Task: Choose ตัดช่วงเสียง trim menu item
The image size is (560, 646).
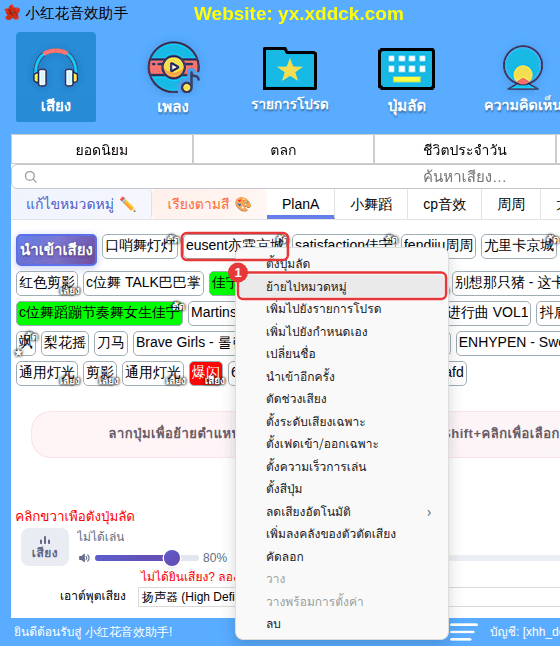Action: [342, 398]
